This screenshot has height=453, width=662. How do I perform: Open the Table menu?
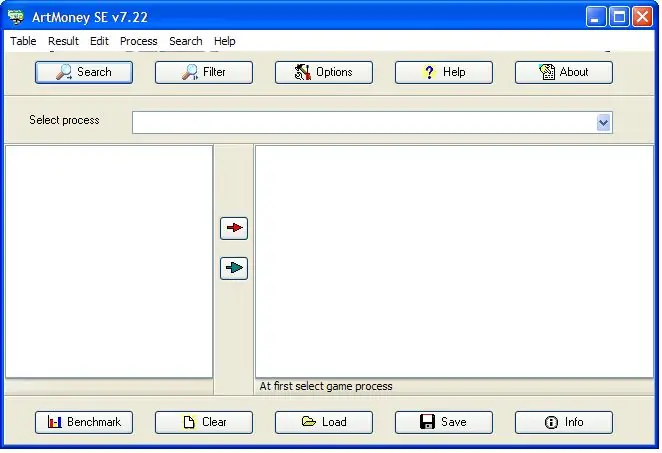pyautogui.click(x=23, y=41)
